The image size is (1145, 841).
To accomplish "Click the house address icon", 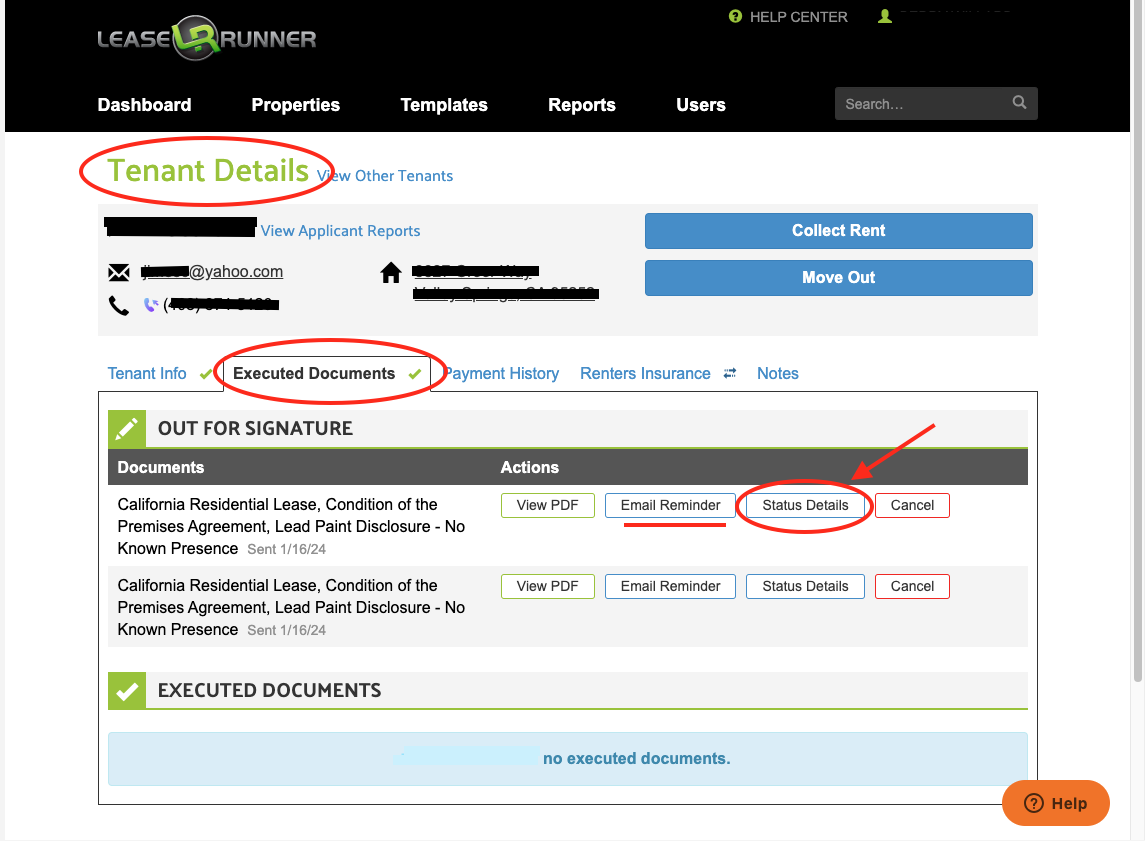I will (391, 273).
